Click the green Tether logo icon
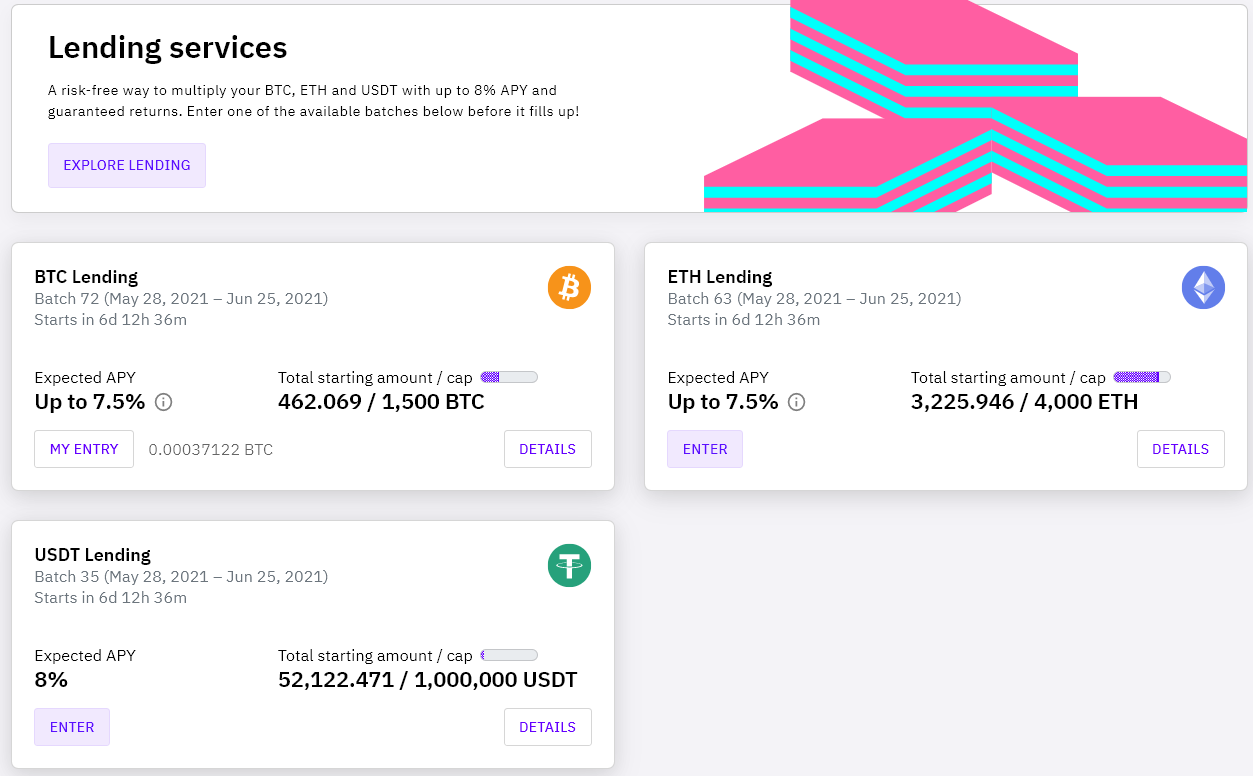 coord(569,566)
